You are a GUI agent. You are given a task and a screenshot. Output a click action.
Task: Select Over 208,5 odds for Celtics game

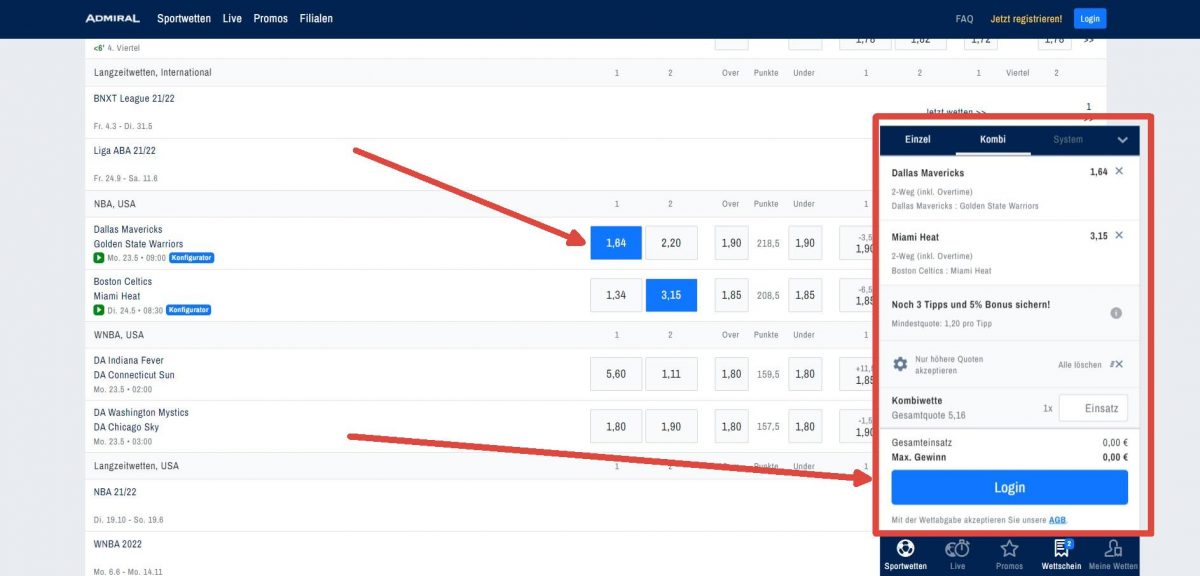click(732, 295)
